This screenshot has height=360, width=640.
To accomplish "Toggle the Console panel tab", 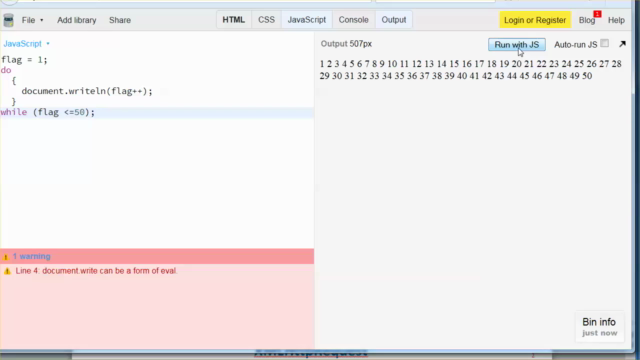I will pos(353,20).
